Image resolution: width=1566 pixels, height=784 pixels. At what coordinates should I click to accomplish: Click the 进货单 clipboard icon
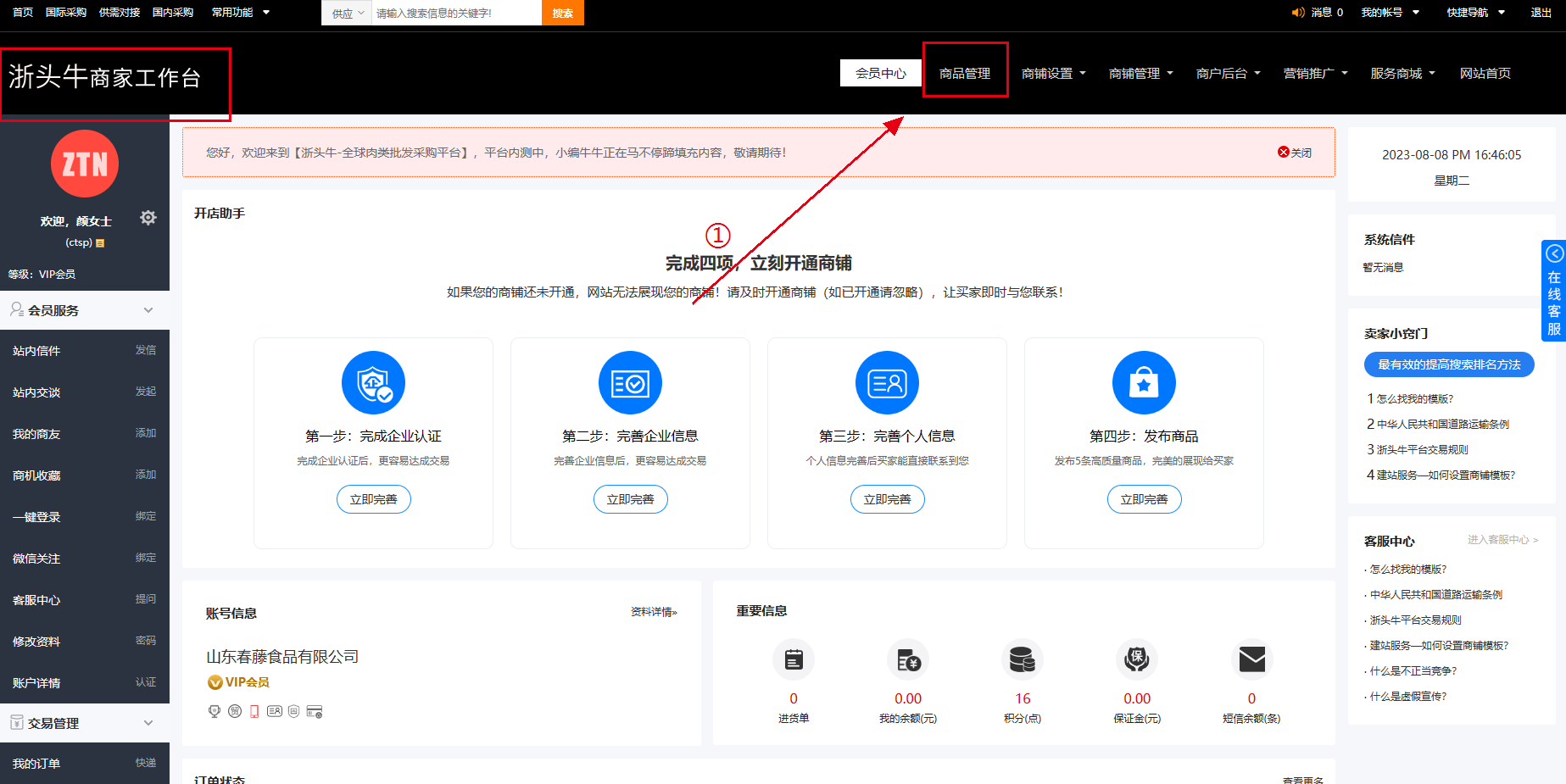[x=794, y=659]
